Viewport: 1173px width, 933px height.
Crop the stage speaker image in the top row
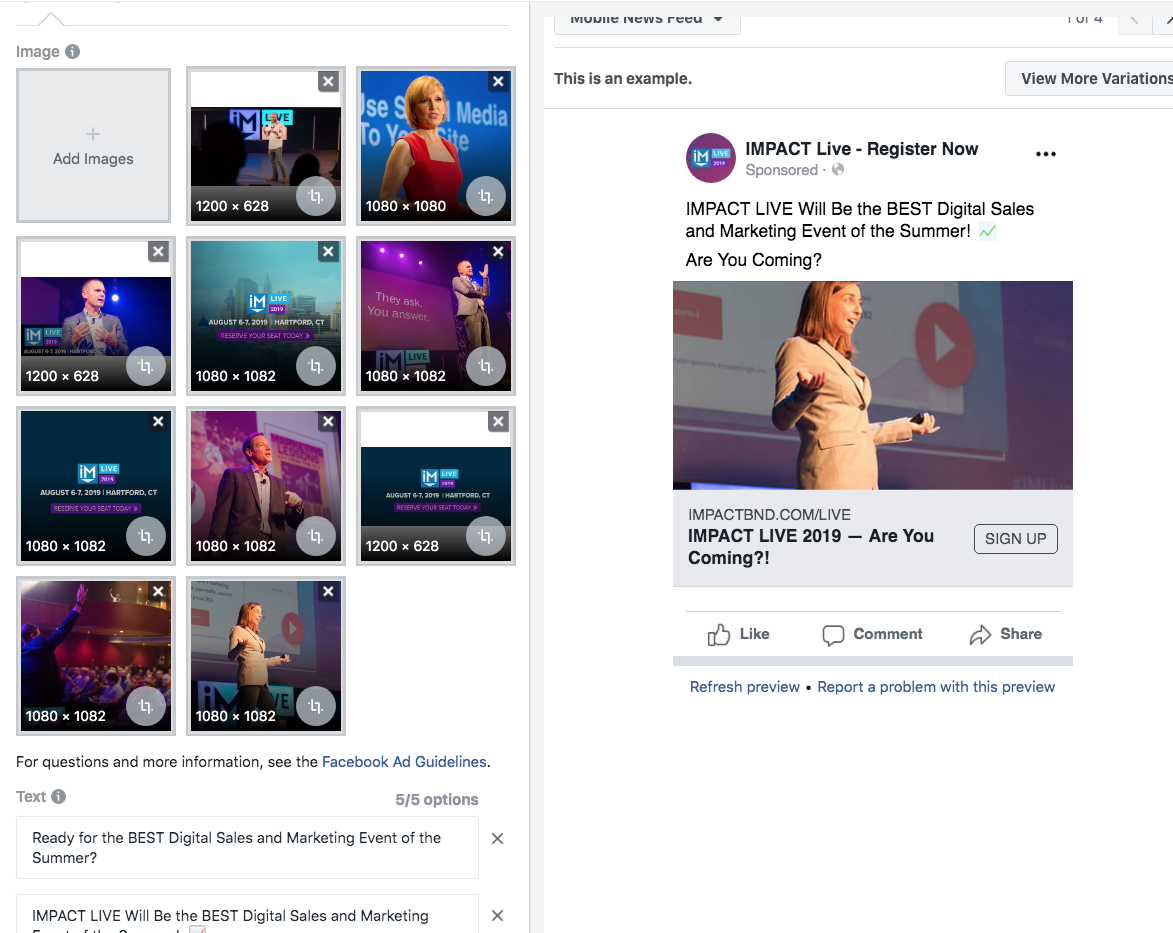(x=316, y=196)
